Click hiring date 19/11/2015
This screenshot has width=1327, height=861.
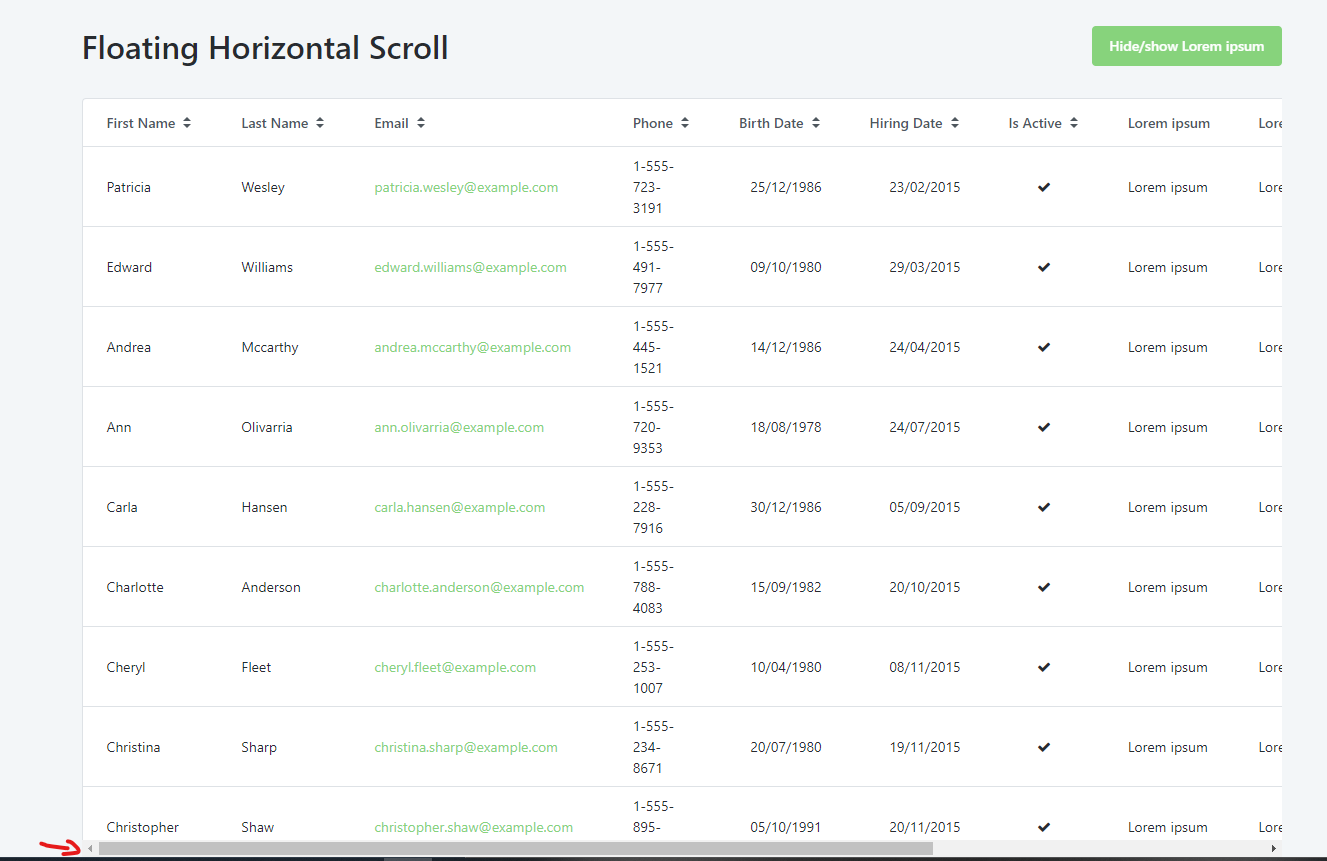coord(925,747)
